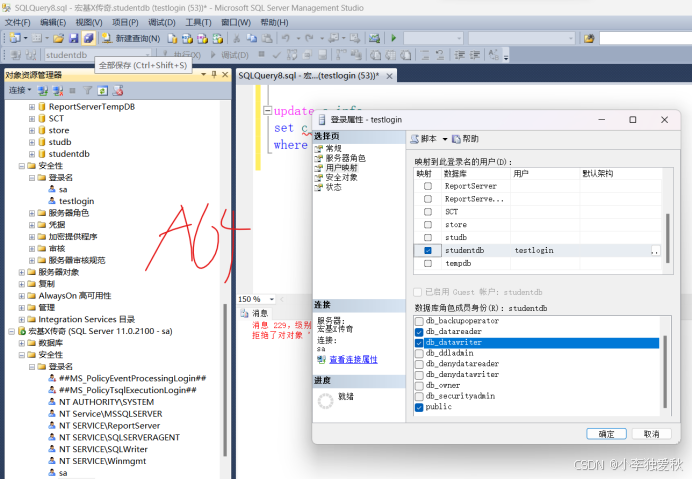This screenshot has height=479, width=692.
Task: Click the Cut scissors icon in toolbar
Action: point(237,38)
